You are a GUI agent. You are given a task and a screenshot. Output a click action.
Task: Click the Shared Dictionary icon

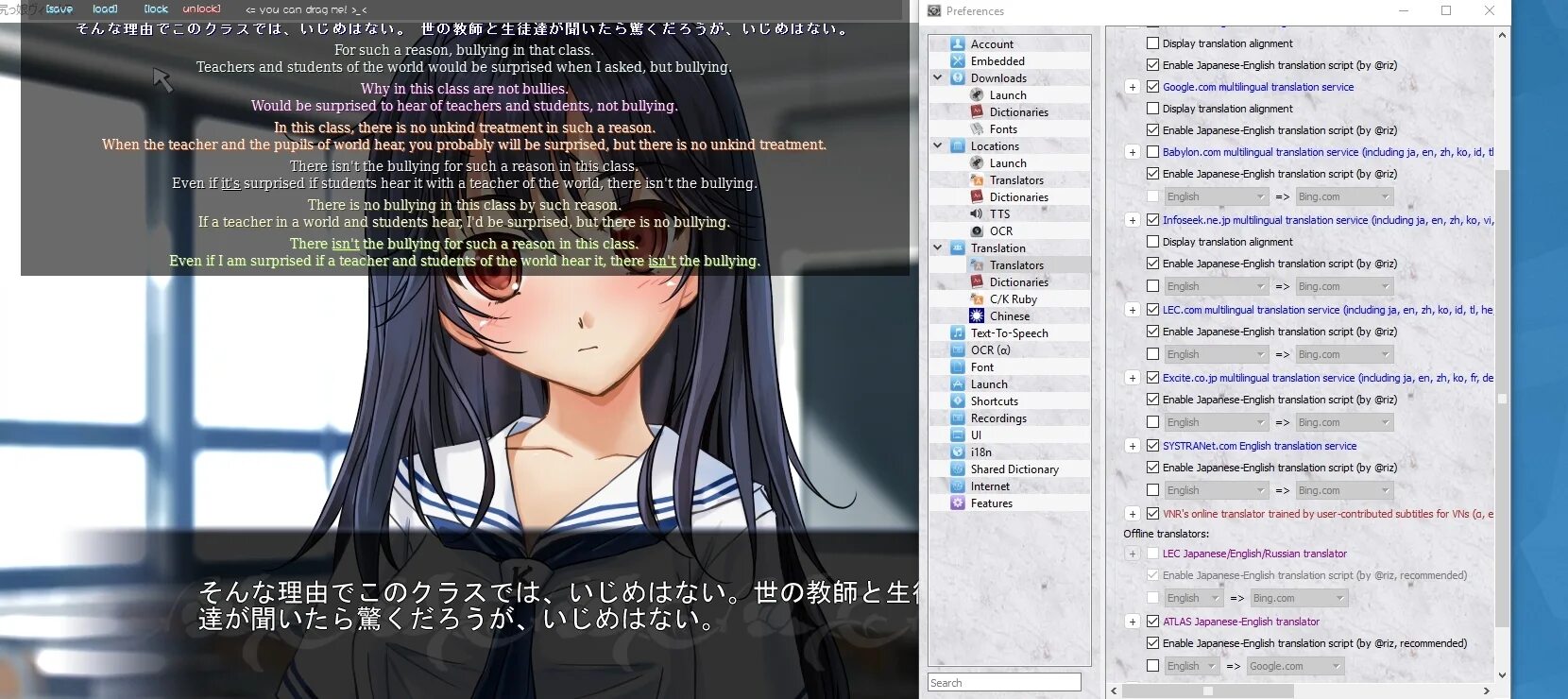958,469
